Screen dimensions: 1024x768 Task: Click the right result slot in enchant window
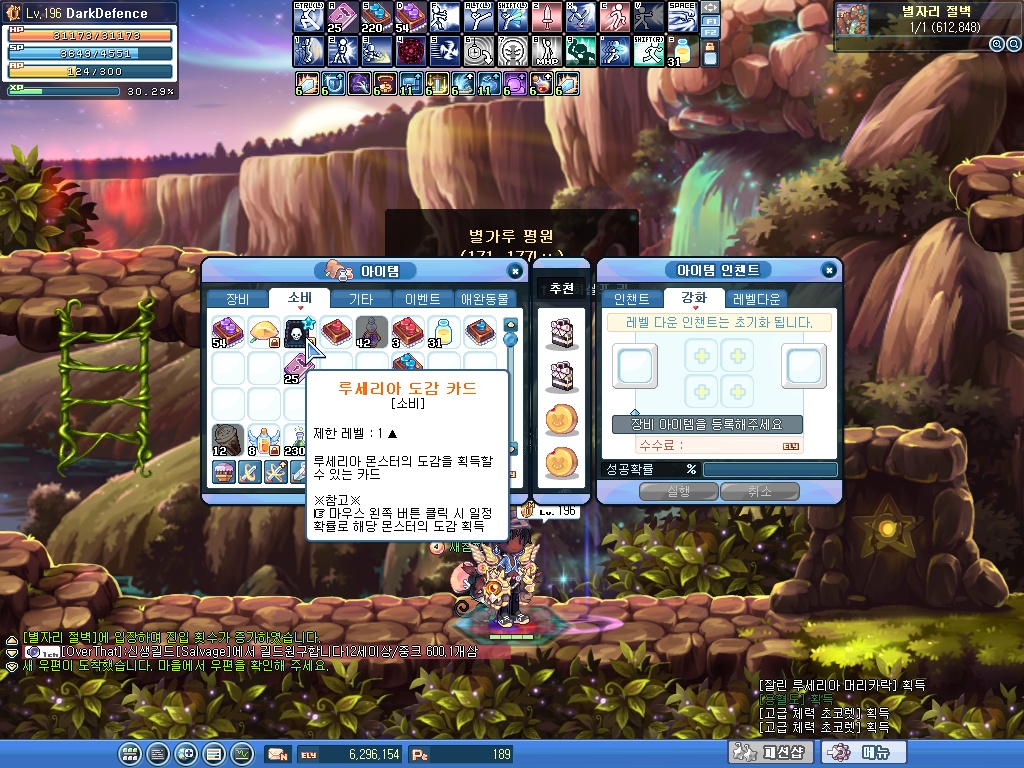(x=805, y=365)
